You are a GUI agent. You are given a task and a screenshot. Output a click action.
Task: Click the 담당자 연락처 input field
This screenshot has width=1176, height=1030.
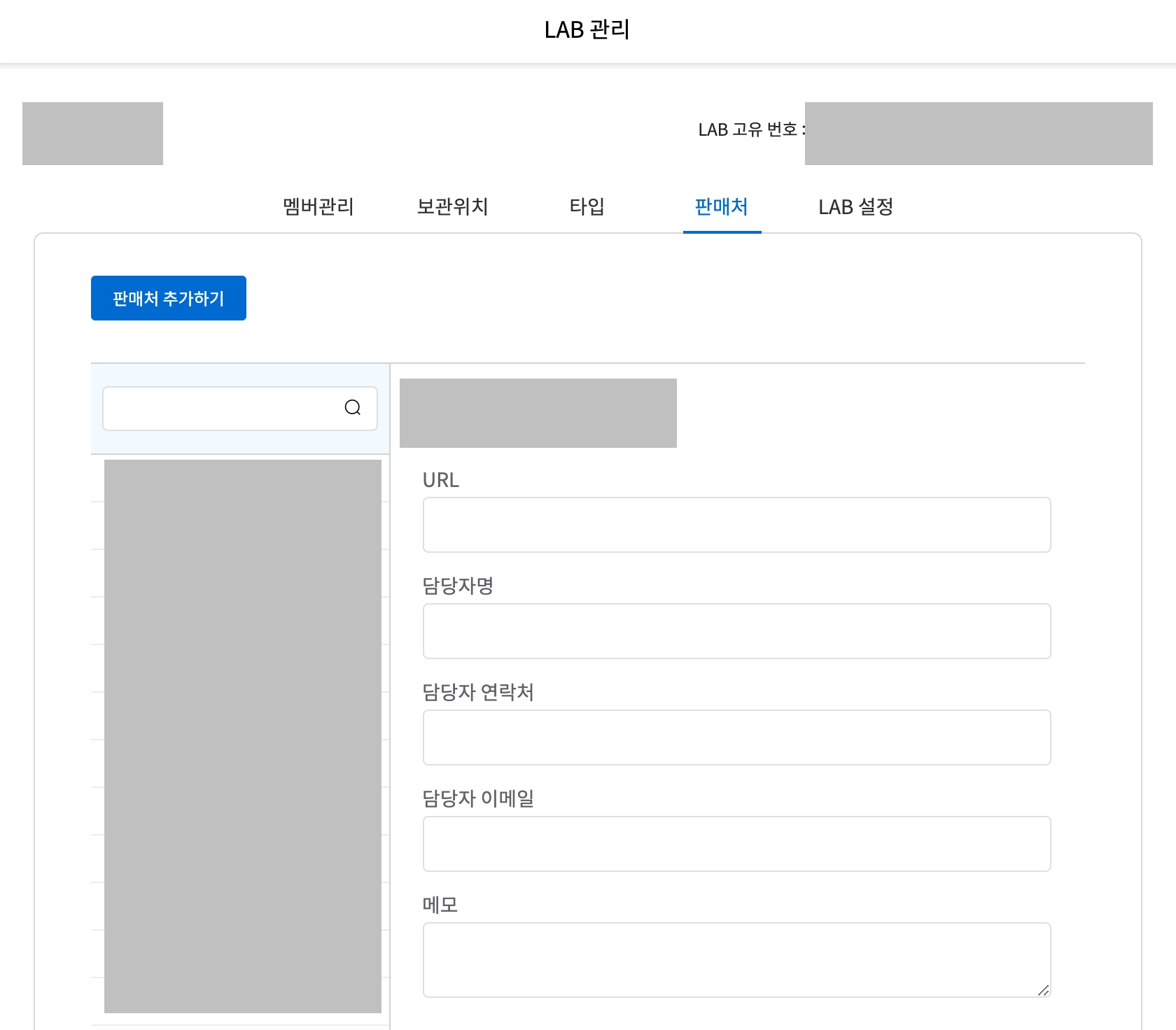pyautogui.click(x=737, y=738)
